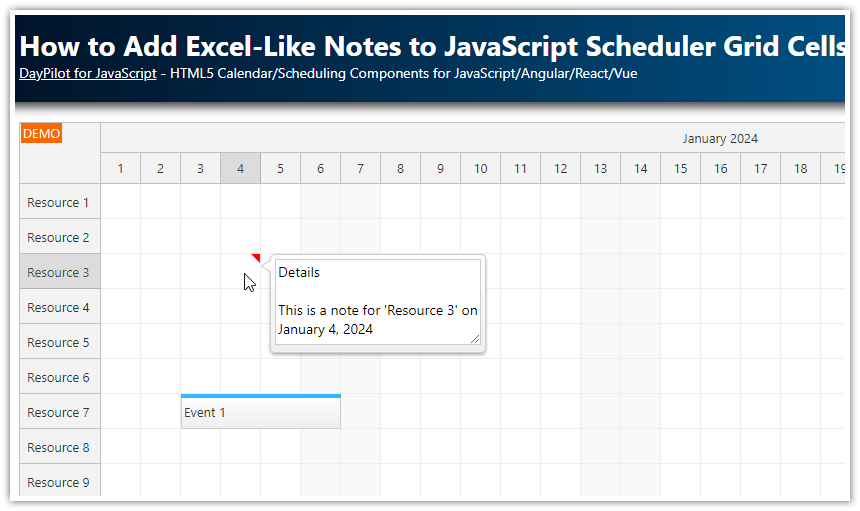This screenshot has width=860, height=511.
Task: Click Resource 9 row header
Action: 59,482
